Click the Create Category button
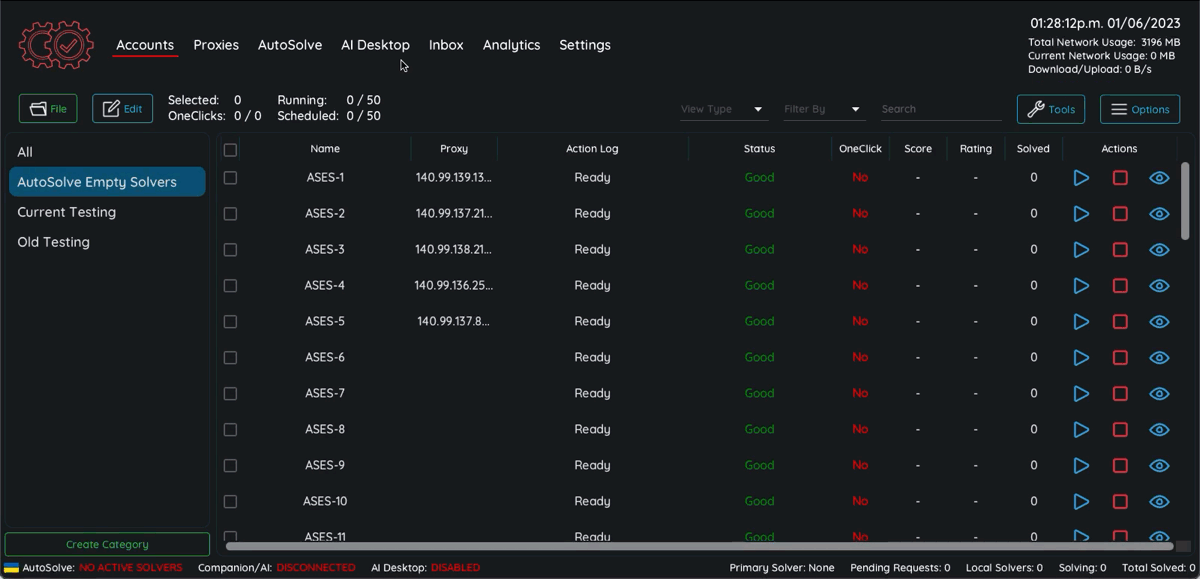This screenshot has width=1200, height=579. coord(107,545)
